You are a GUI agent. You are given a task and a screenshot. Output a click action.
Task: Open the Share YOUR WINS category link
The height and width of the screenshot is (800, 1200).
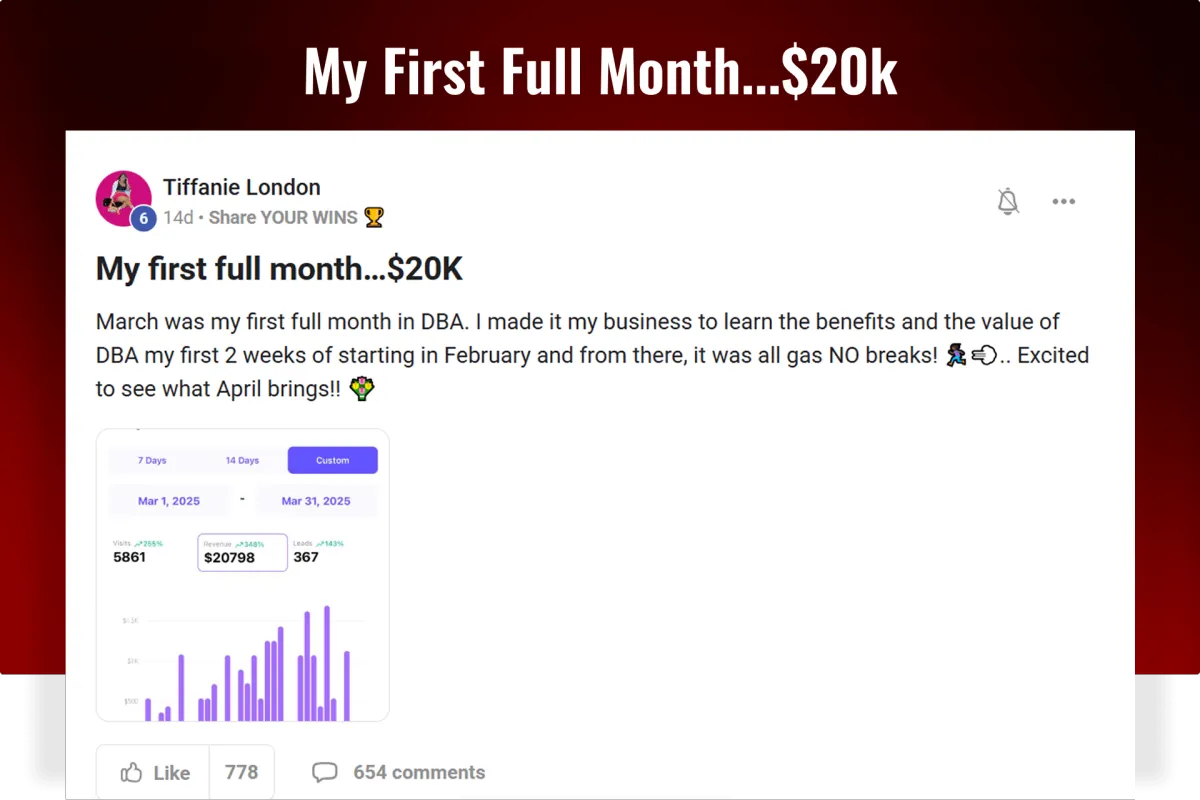coord(283,217)
